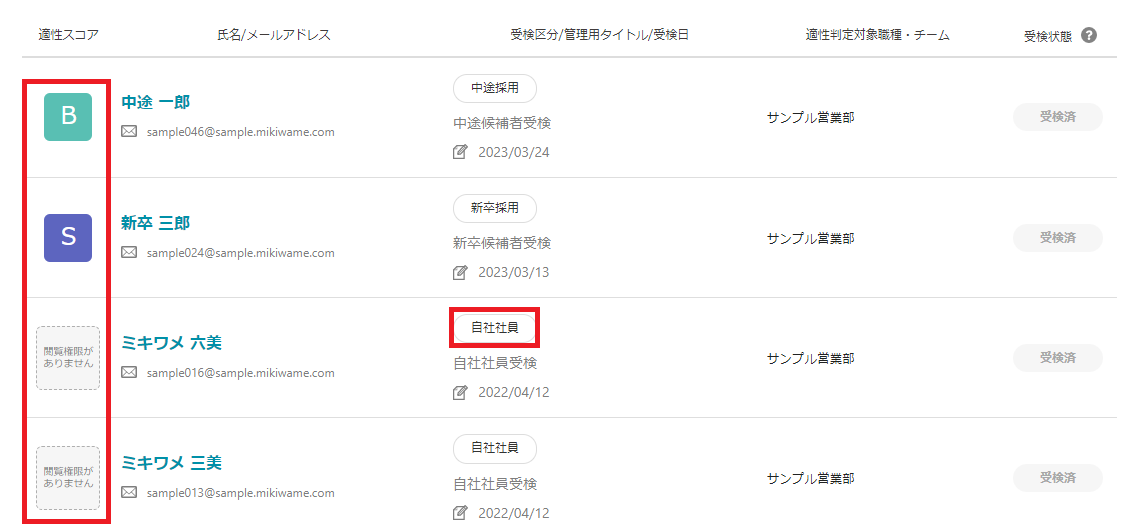Screen dimensions: 1141x531
Task: Open the profile link ミキワメ 三美
Action: [172, 463]
